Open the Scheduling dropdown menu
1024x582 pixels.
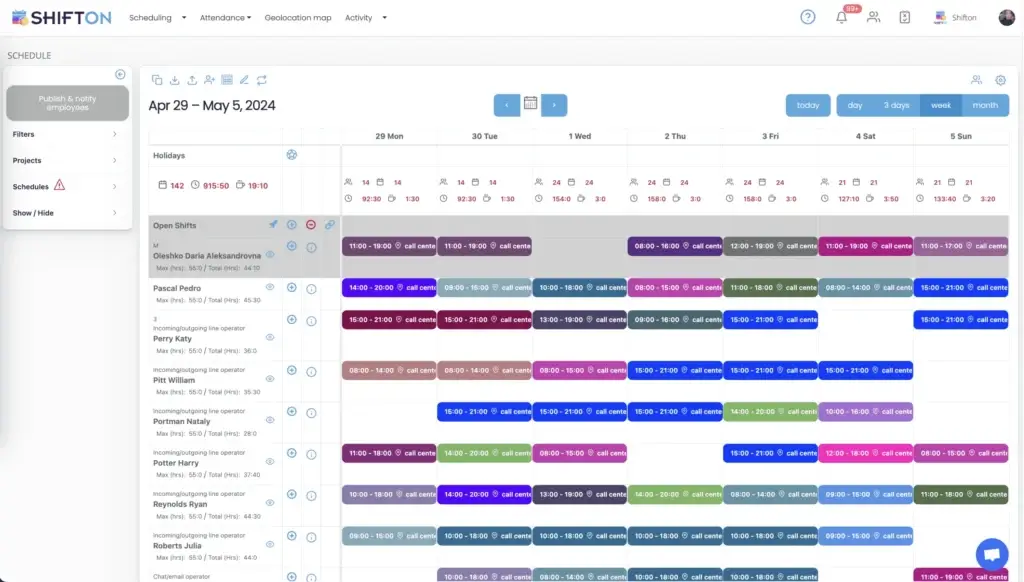point(157,18)
